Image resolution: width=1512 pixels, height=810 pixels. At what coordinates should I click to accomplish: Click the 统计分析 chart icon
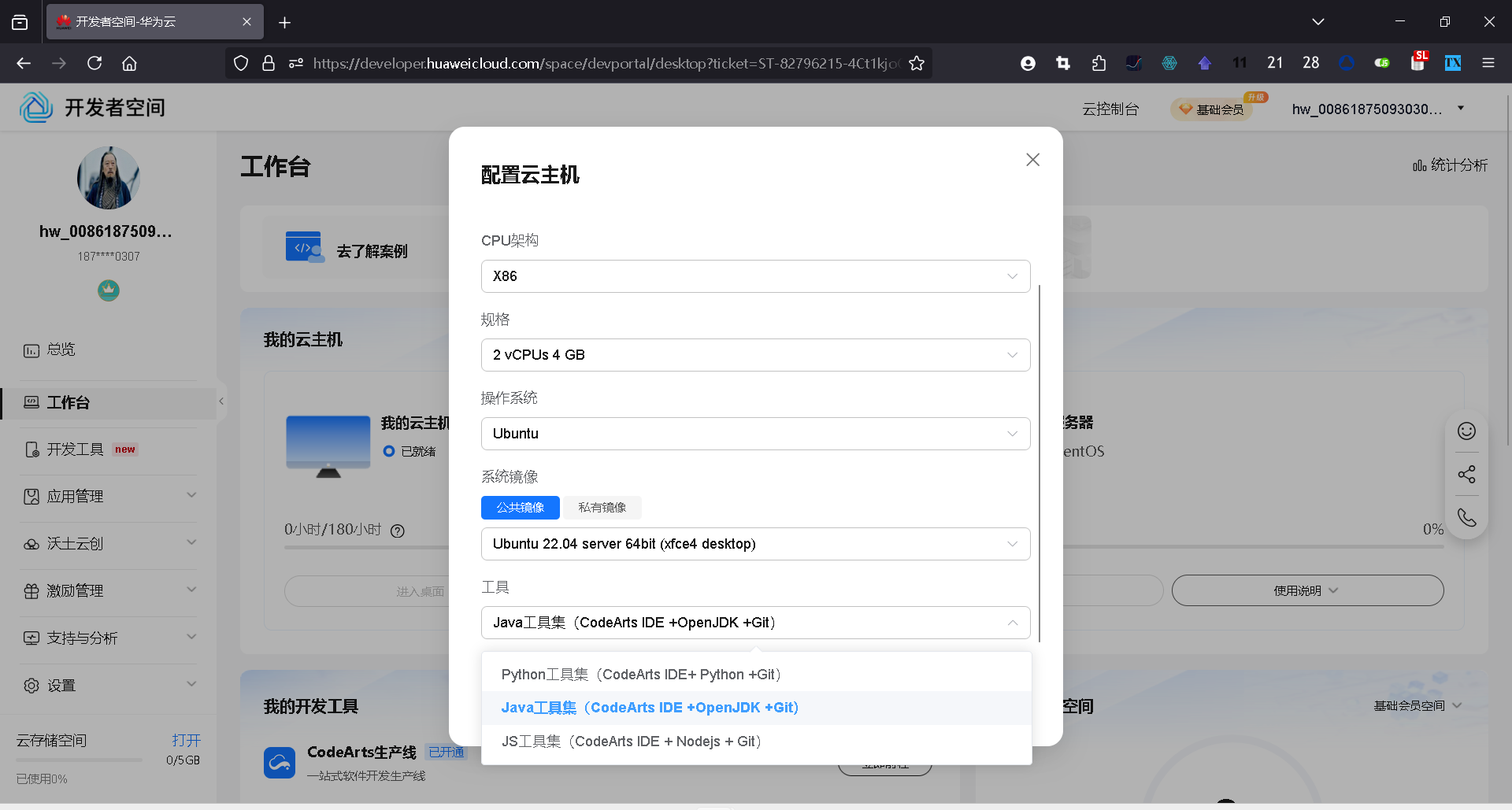[x=1419, y=165]
